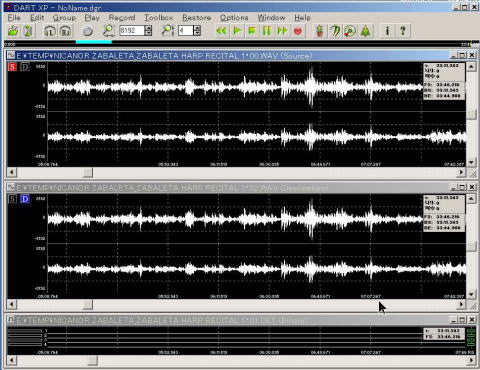480x370 pixels.
Task: Select left channel headphone icon
Action: (50, 31)
